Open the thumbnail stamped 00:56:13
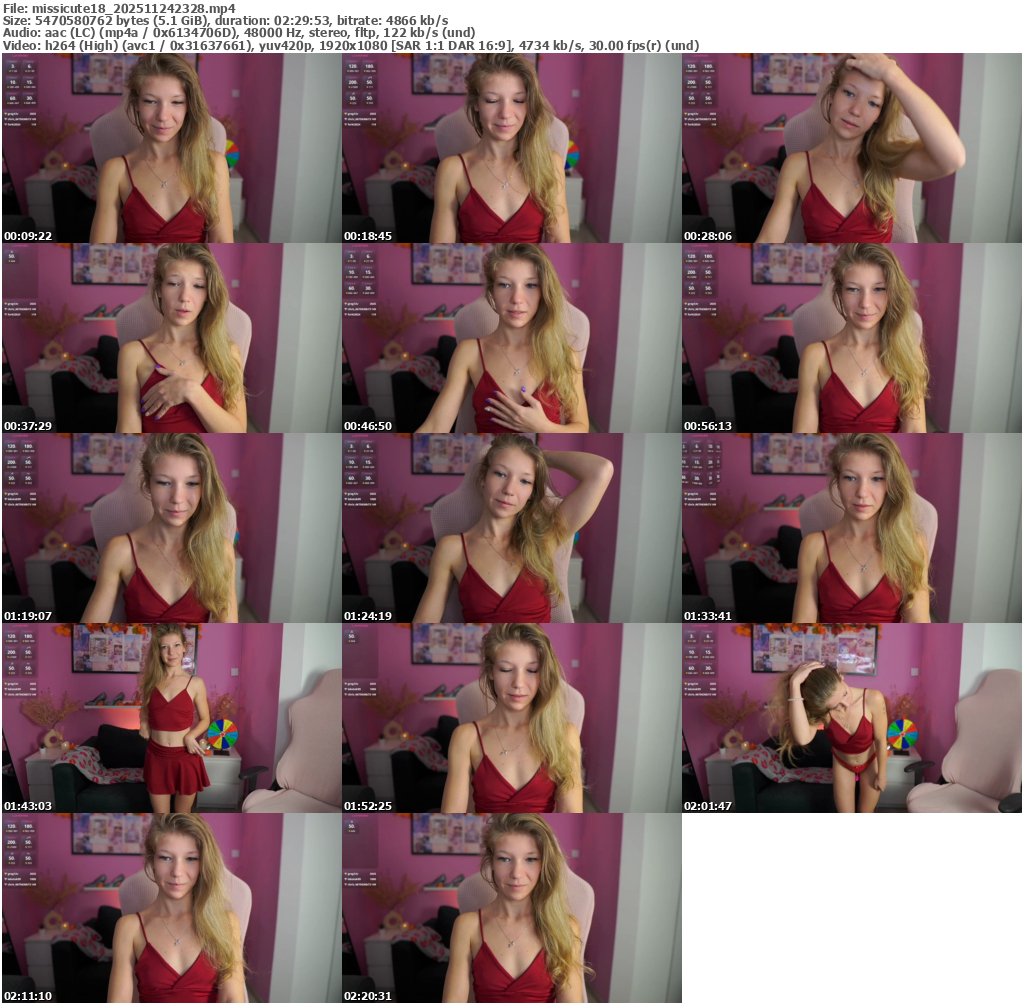 852,338
